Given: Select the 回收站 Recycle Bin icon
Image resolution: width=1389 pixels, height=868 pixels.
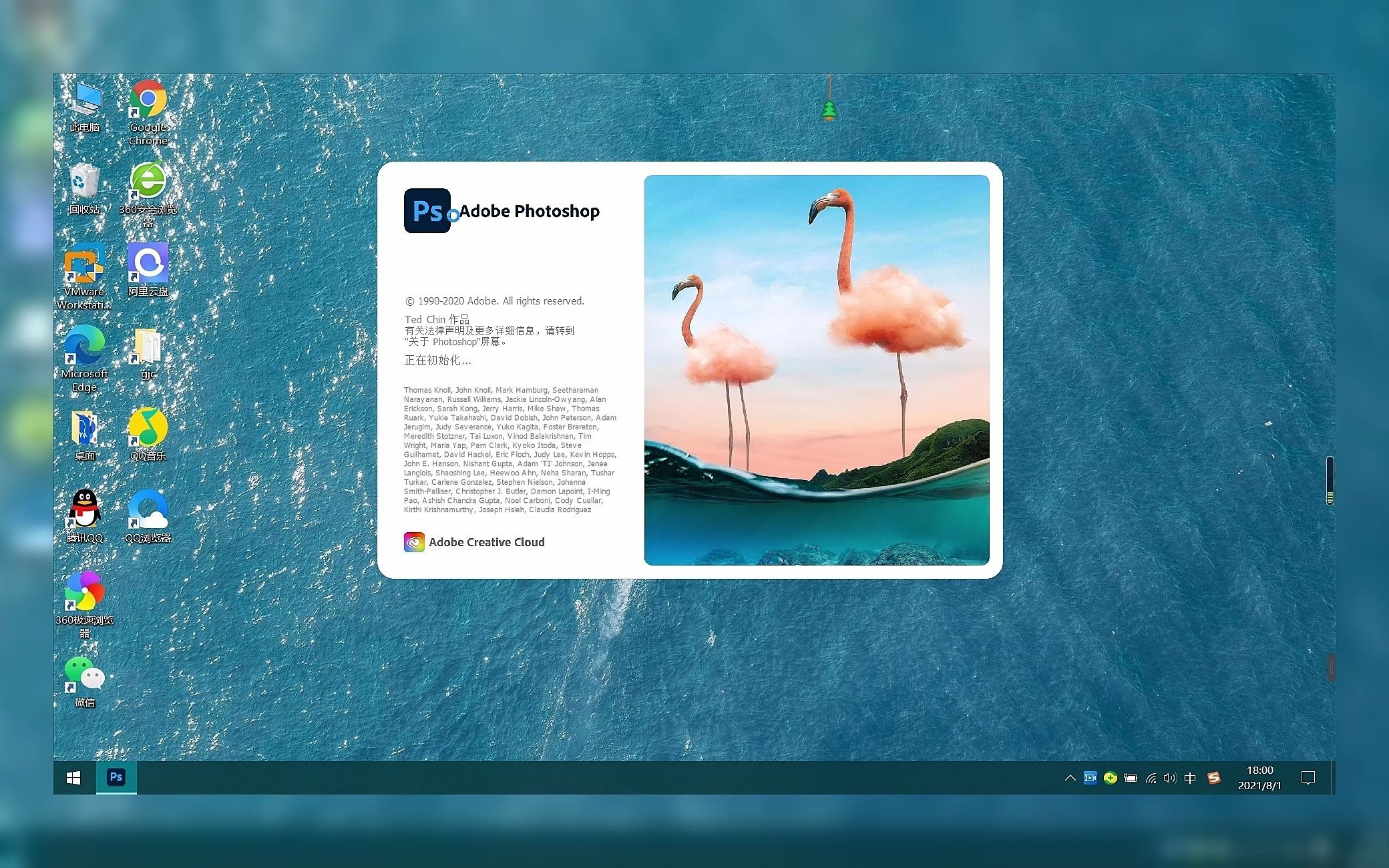Looking at the screenshot, I should click(85, 188).
